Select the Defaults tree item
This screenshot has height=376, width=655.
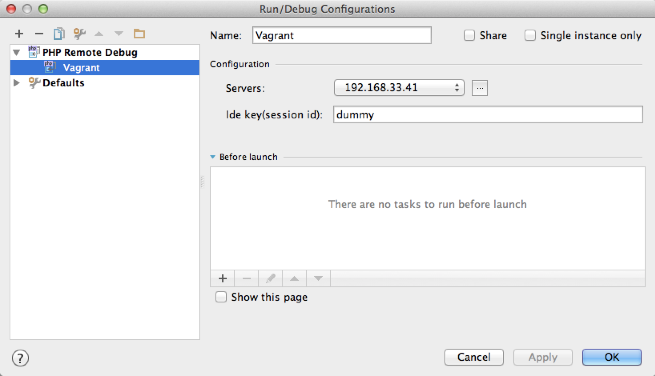63,83
